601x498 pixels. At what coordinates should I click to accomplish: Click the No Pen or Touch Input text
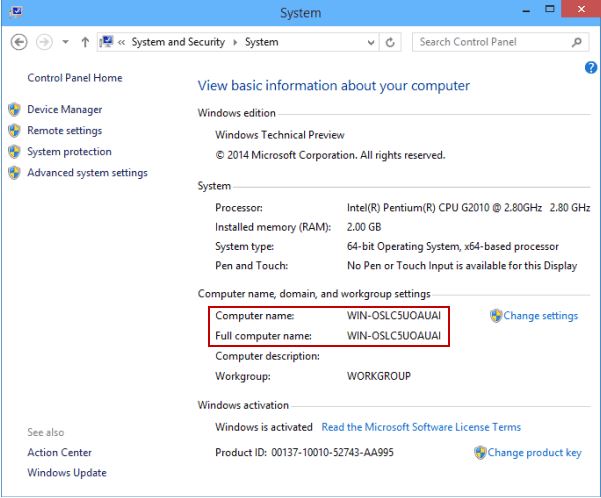click(x=462, y=266)
